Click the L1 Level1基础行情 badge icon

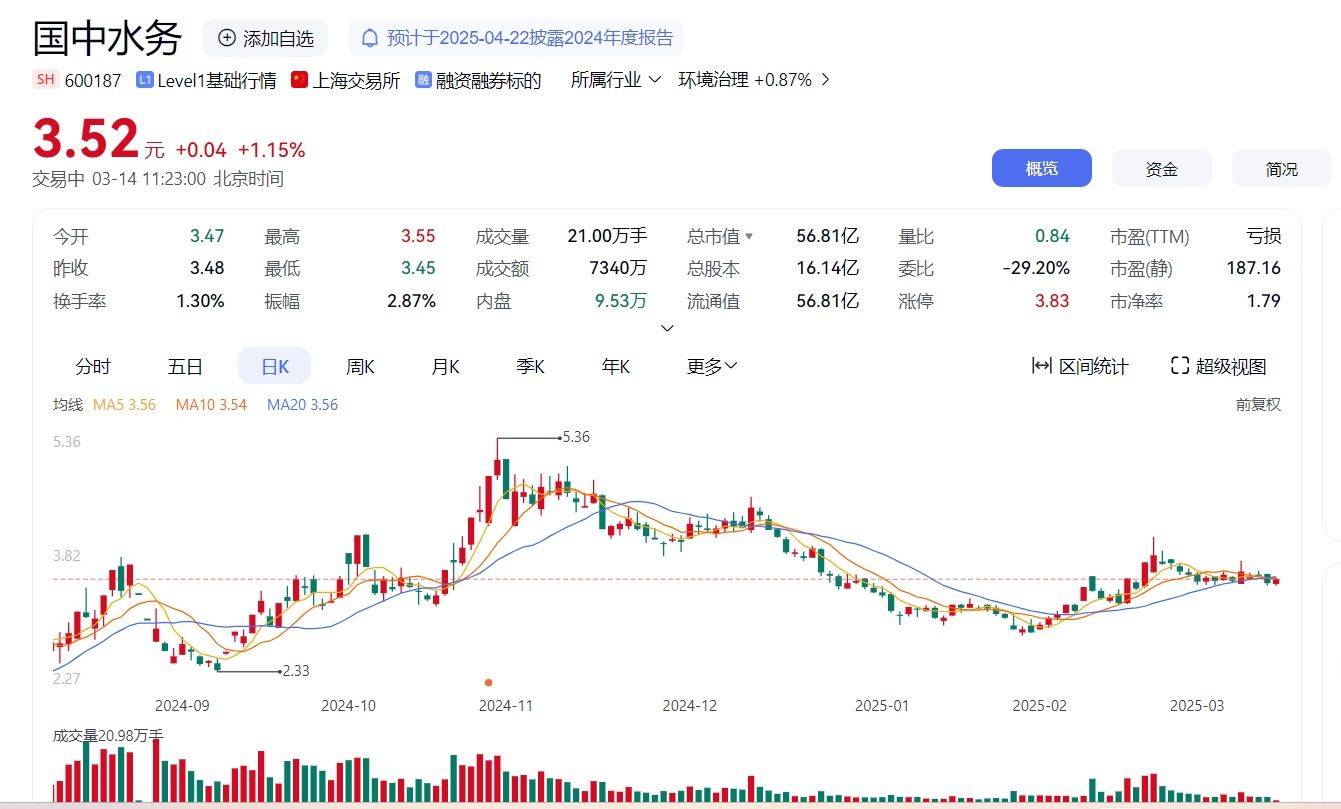144,80
